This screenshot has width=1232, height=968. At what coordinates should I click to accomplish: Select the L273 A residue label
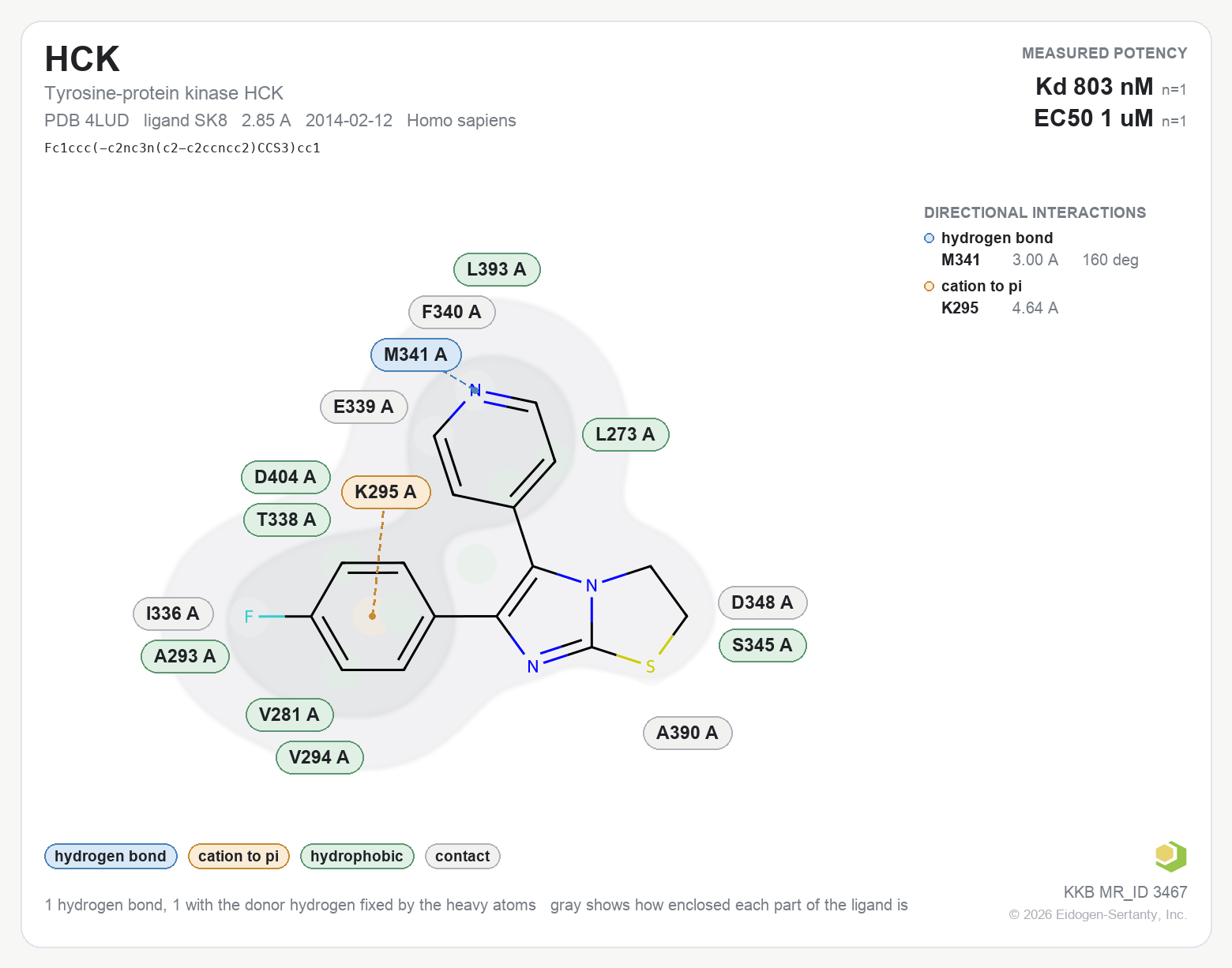pyautogui.click(x=625, y=434)
